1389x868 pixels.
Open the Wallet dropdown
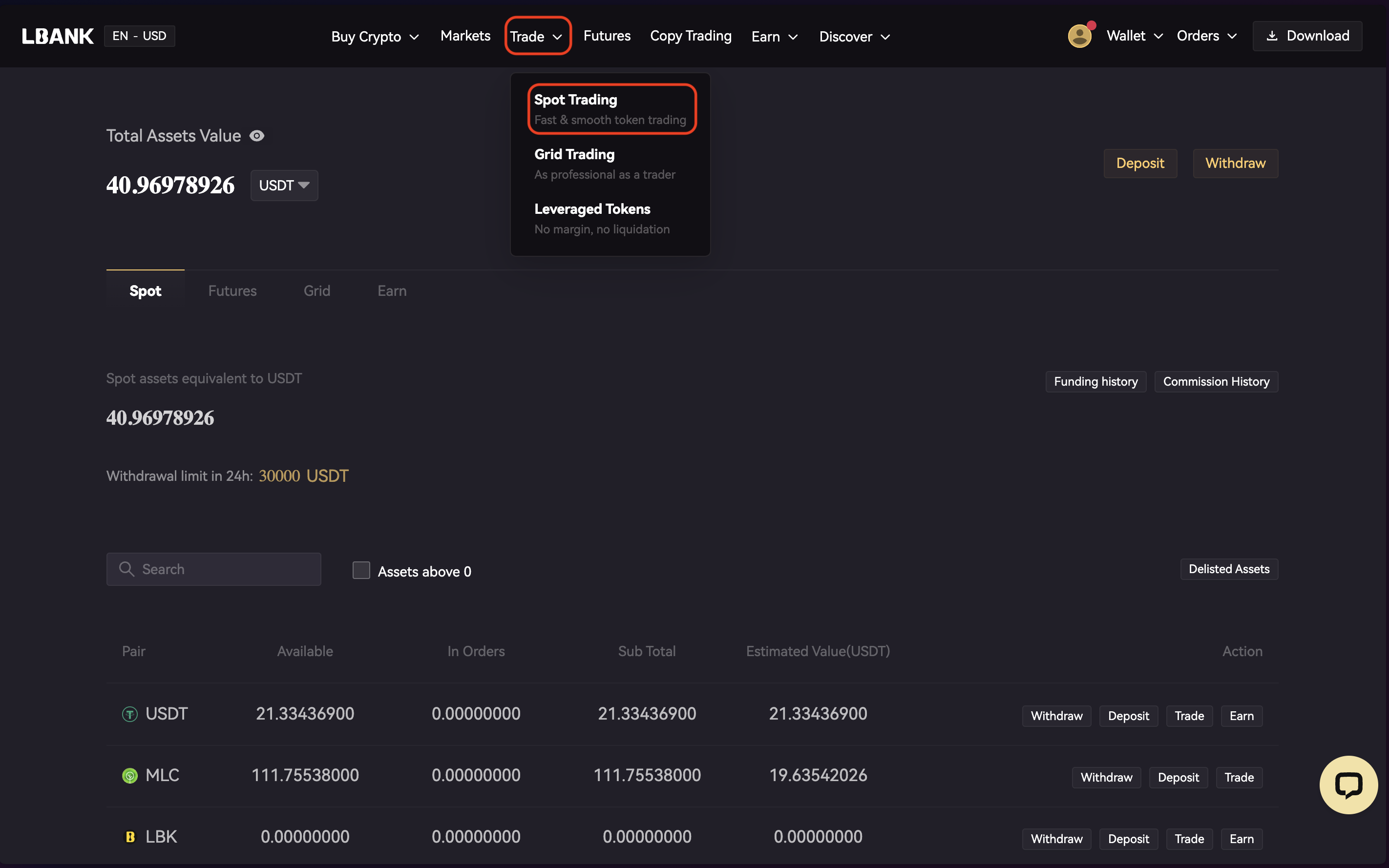pyautogui.click(x=1135, y=36)
